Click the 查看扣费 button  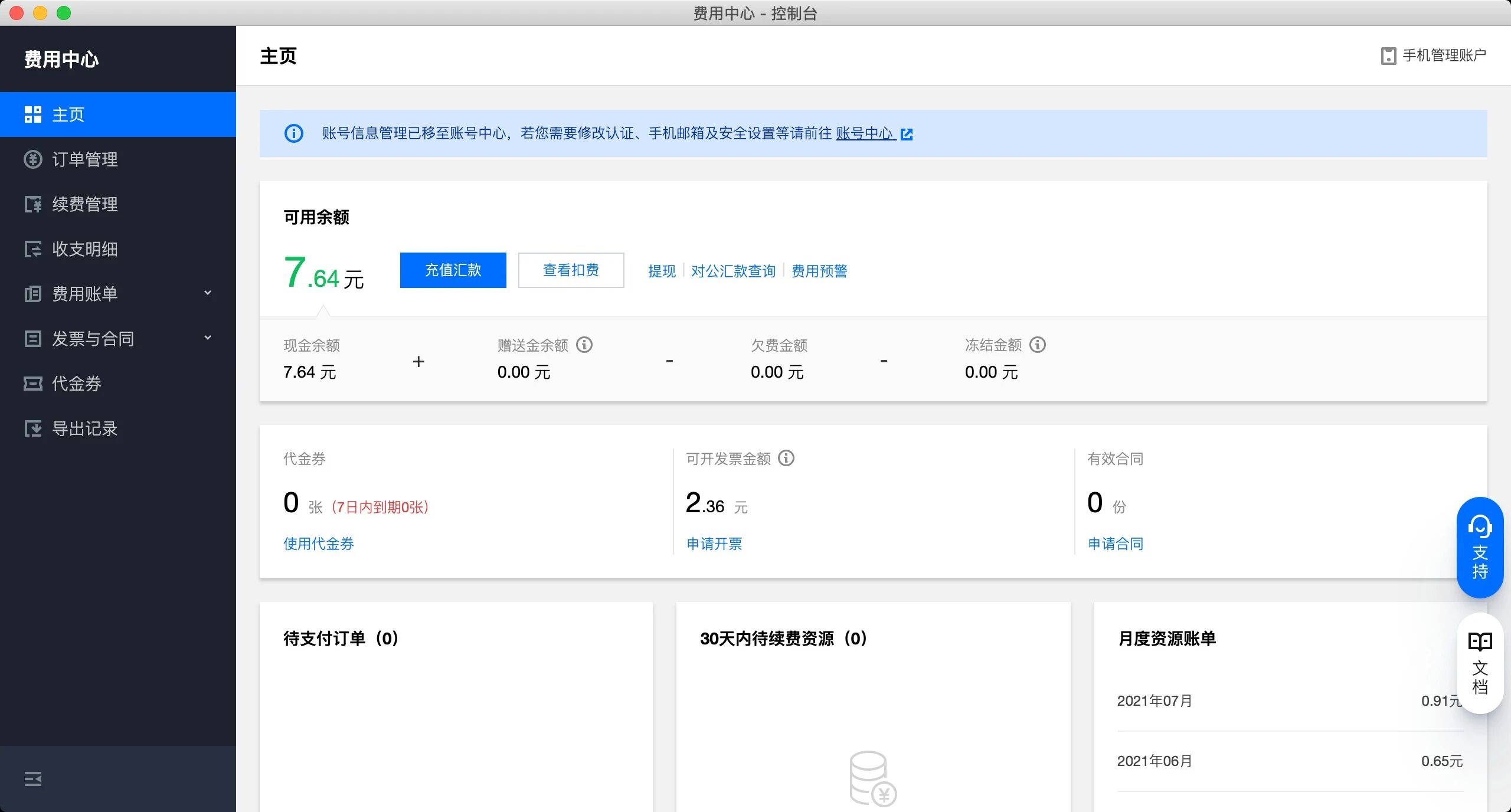(x=571, y=270)
